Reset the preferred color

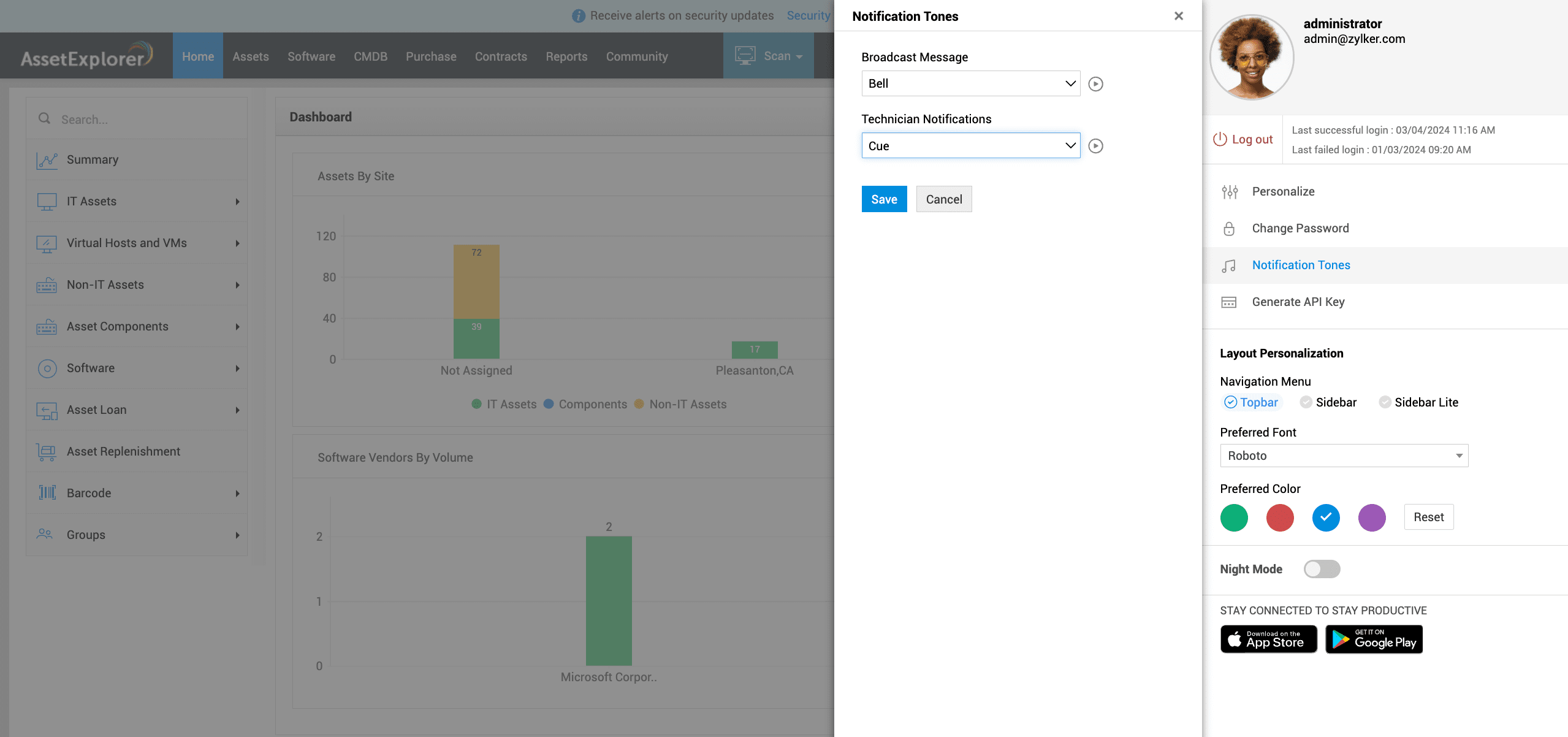tap(1428, 517)
